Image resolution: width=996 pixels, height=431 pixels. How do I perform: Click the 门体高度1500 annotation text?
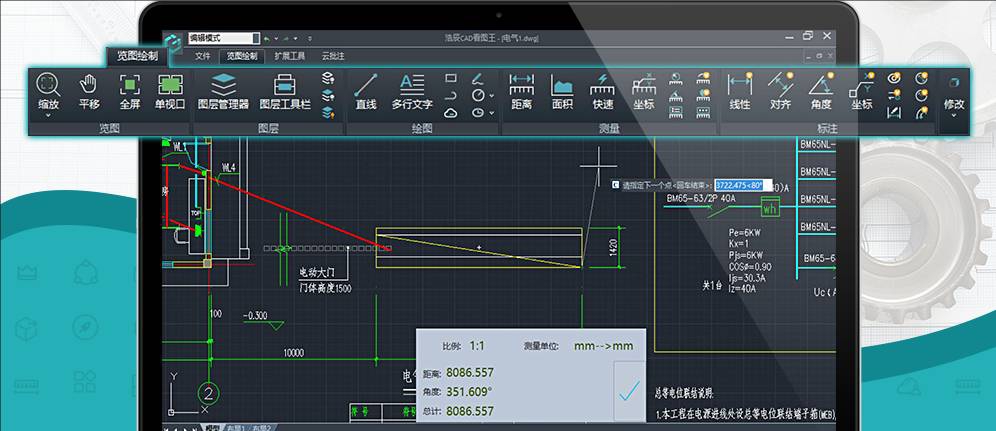coord(326,288)
